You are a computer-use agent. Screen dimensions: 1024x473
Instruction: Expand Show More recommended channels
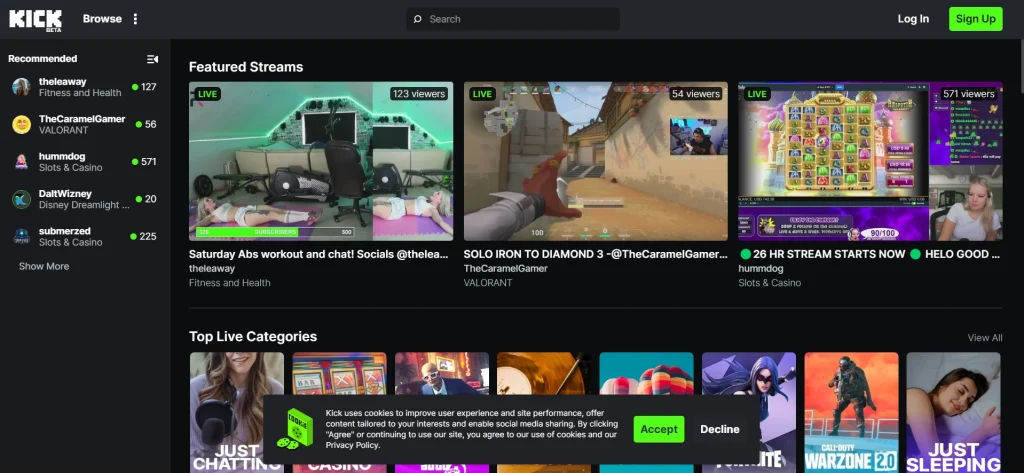44,267
